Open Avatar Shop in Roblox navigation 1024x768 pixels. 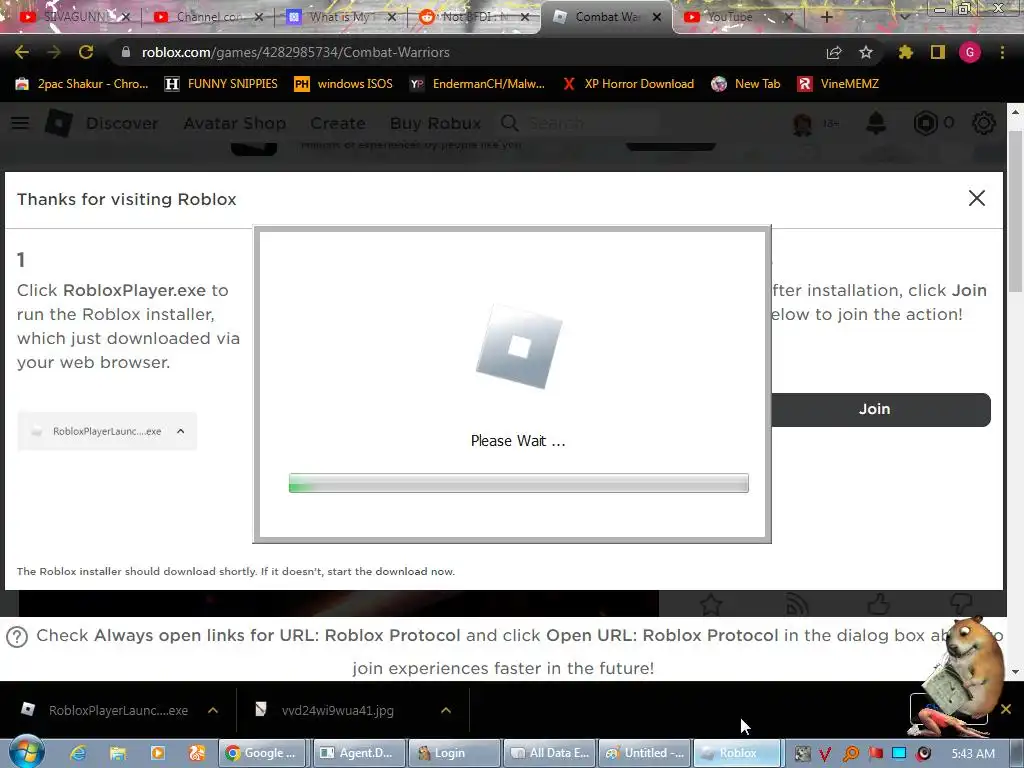[234, 123]
